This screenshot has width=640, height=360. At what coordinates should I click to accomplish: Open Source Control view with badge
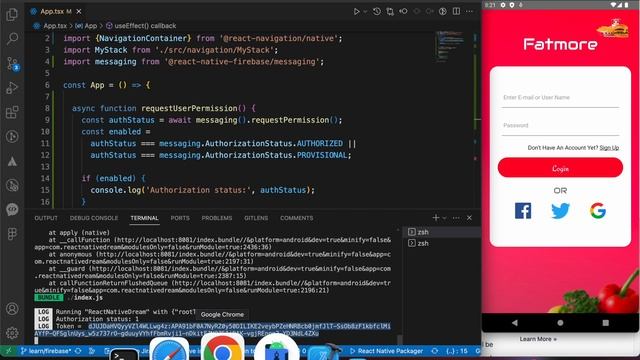click(12, 64)
